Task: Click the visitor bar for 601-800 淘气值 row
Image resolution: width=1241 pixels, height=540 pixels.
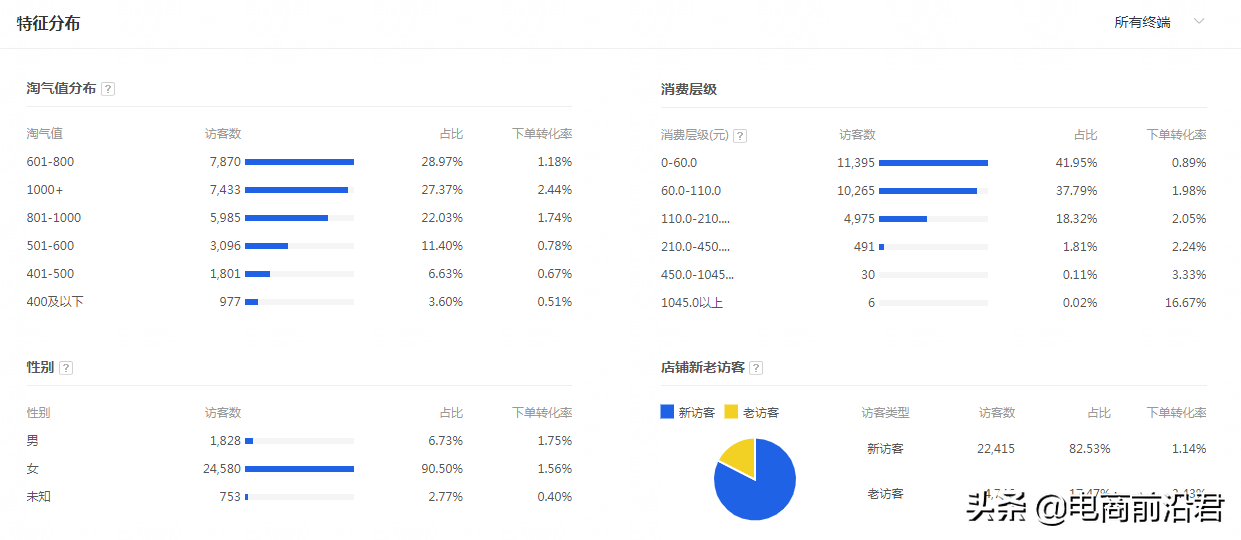Action: 299,162
